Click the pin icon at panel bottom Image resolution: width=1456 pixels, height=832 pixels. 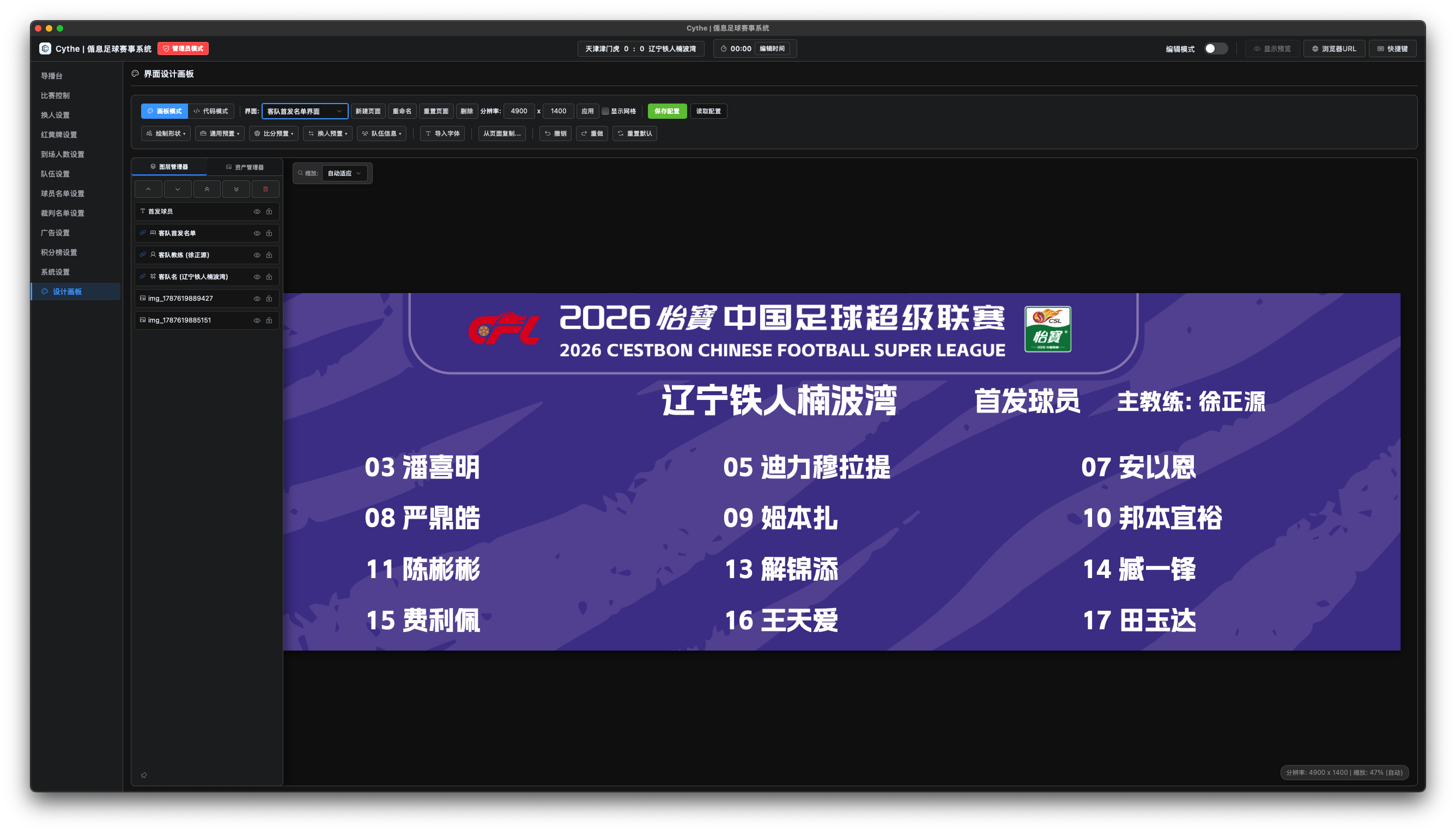click(x=144, y=775)
